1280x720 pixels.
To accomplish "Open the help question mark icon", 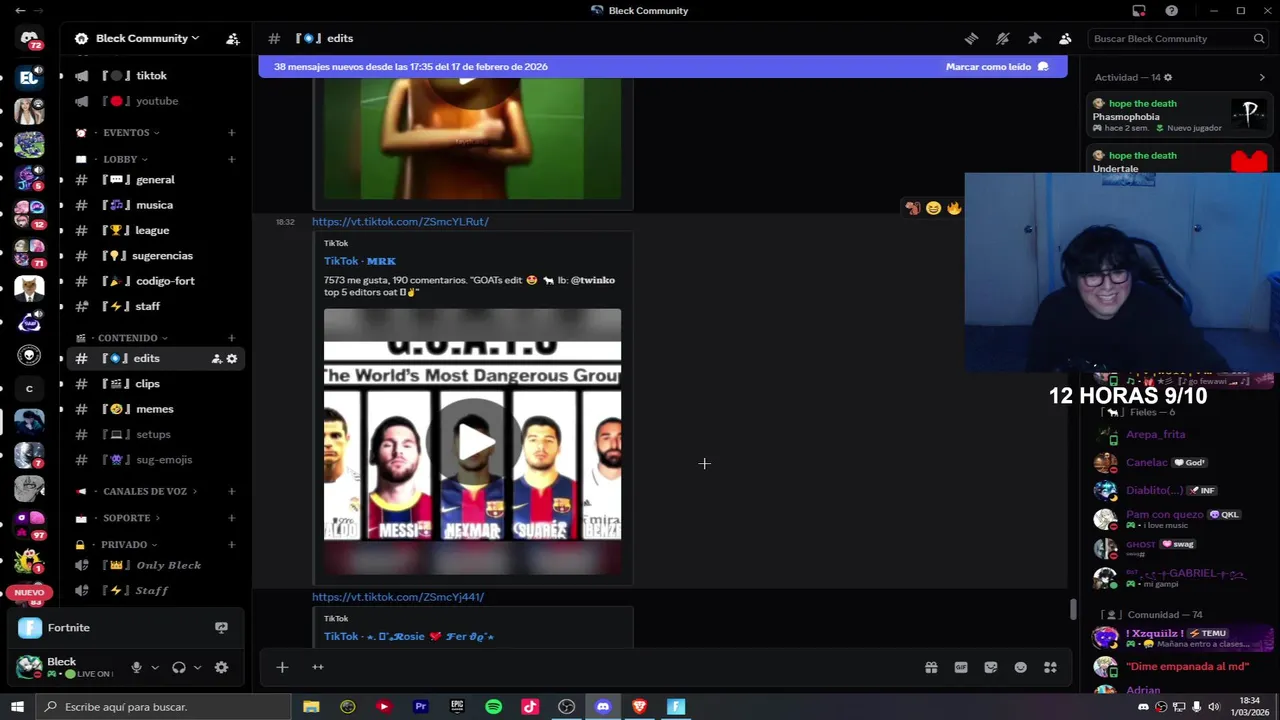I will click(x=1172, y=11).
